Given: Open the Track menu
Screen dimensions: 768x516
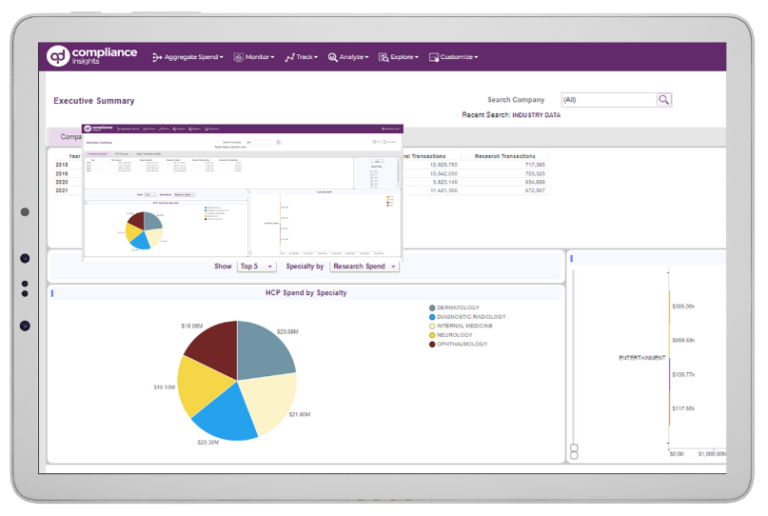Looking at the screenshot, I should pyautogui.click(x=301, y=57).
